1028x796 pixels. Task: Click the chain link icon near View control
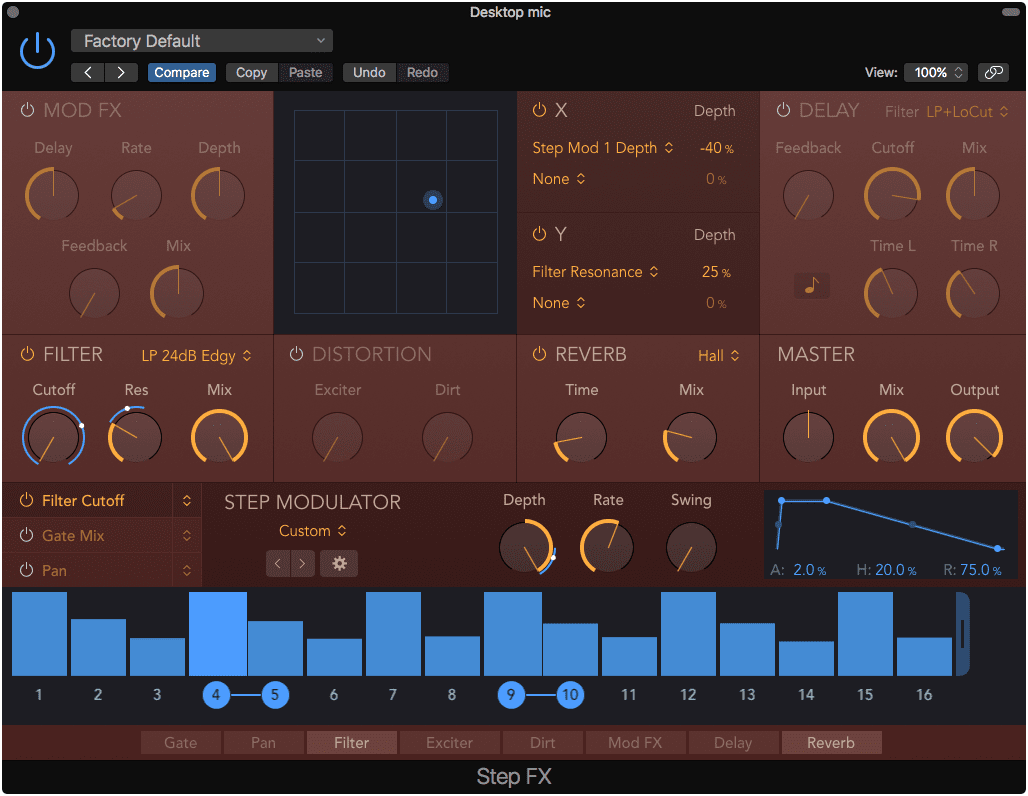coord(995,72)
